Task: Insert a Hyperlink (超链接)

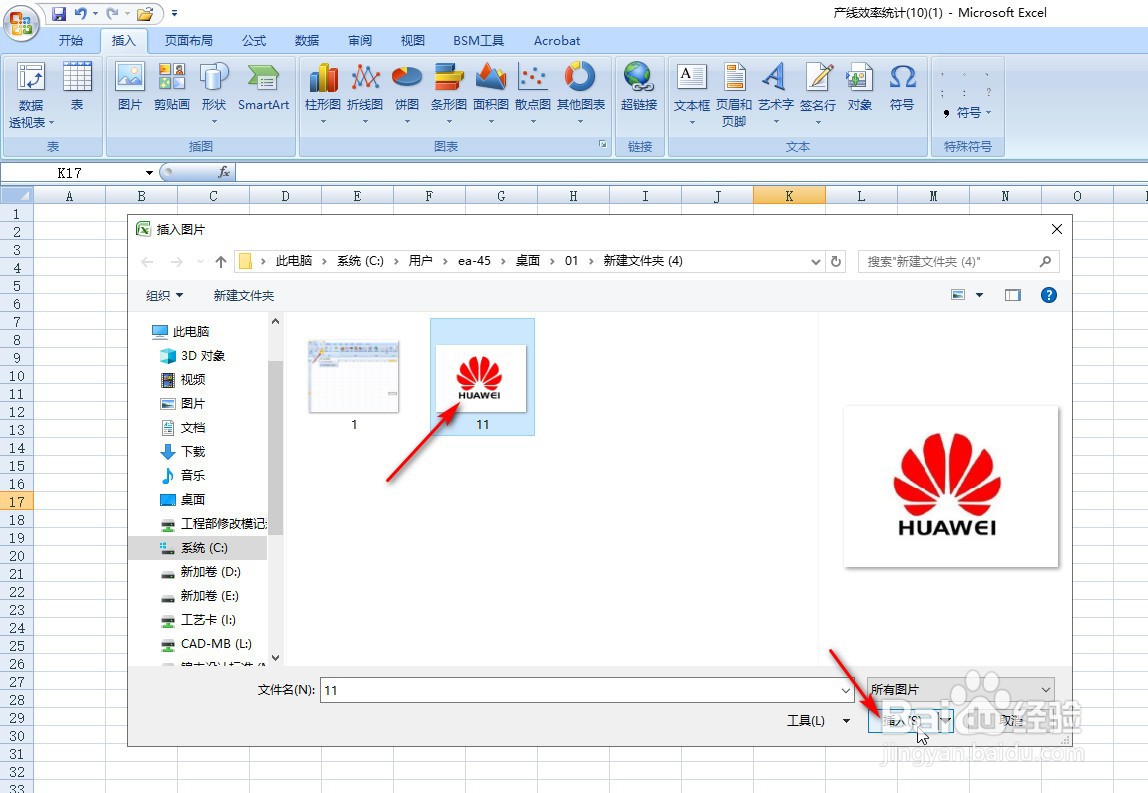Action: [x=639, y=86]
